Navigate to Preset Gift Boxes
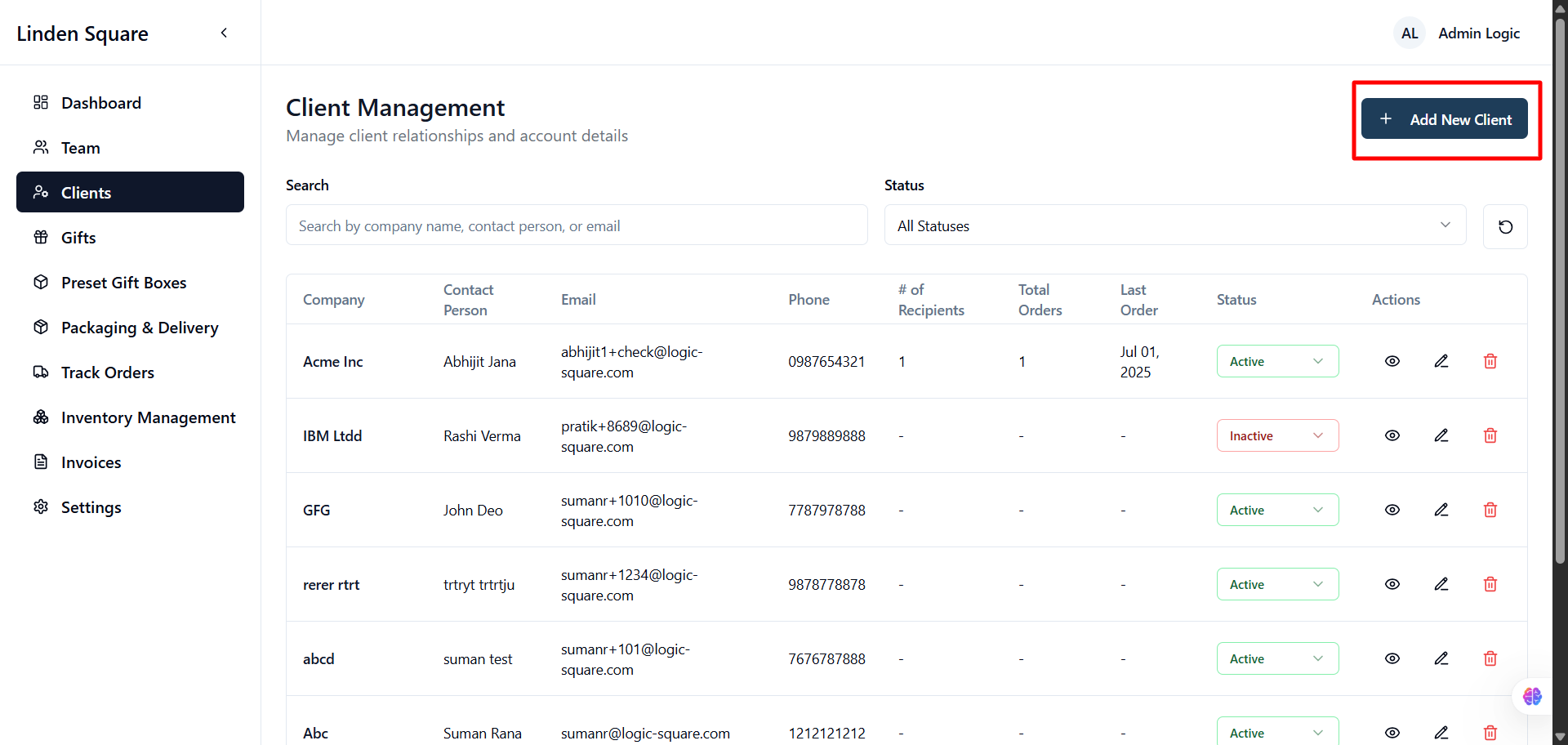This screenshot has height=745, width=1568. tap(130, 282)
